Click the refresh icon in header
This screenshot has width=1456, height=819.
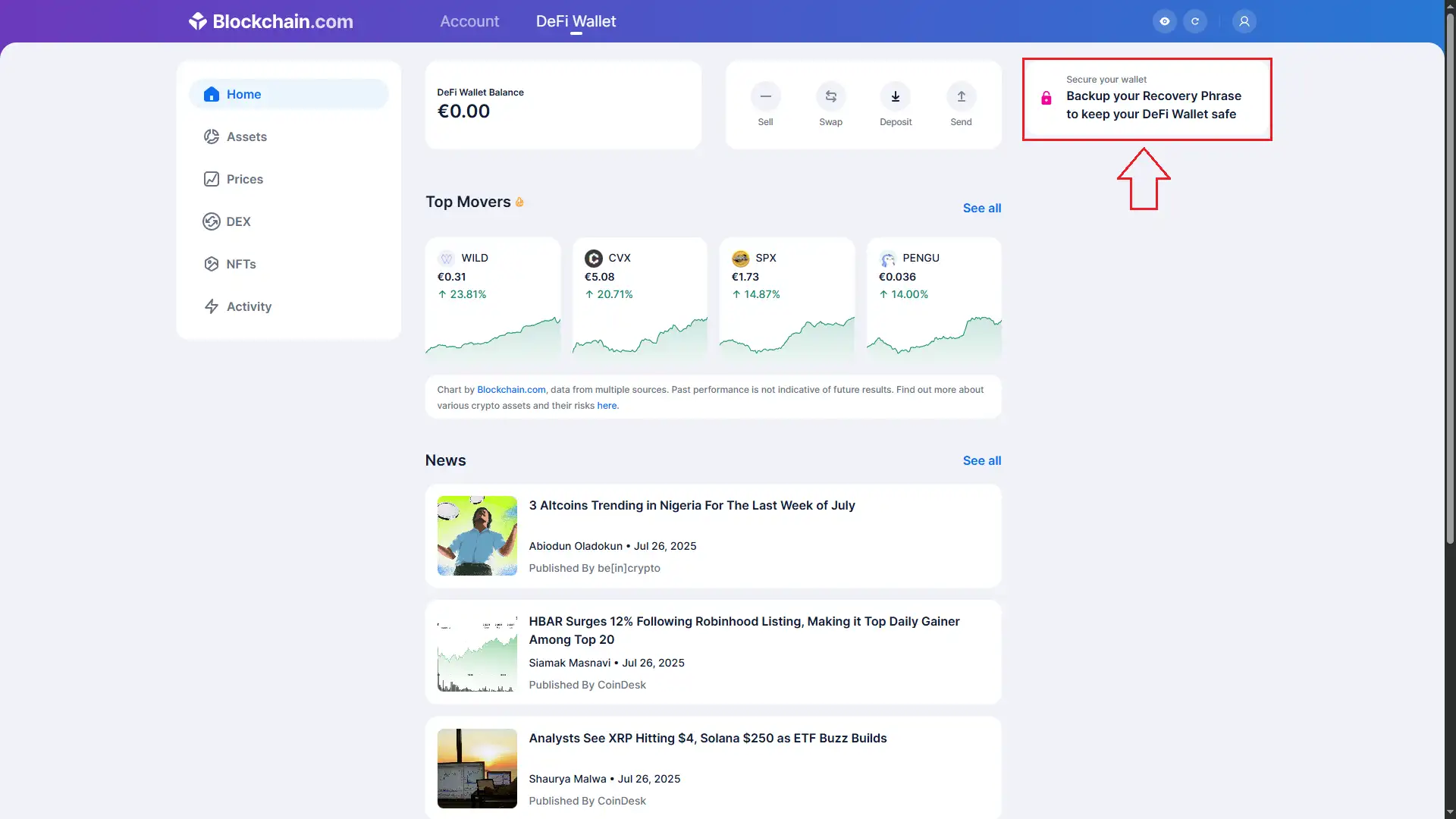(x=1194, y=21)
